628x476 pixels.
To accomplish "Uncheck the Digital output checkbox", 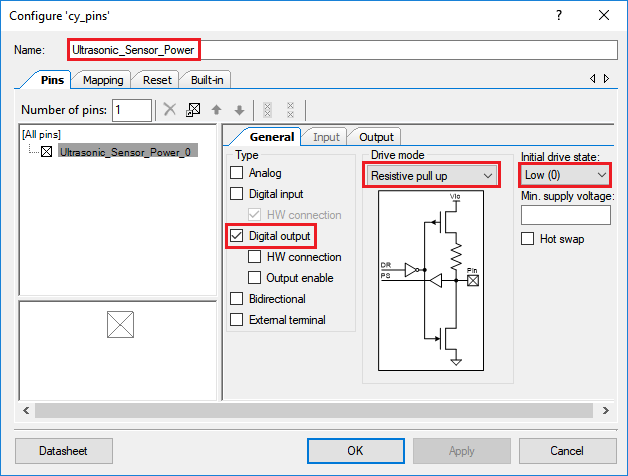I will (x=236, y=236).
